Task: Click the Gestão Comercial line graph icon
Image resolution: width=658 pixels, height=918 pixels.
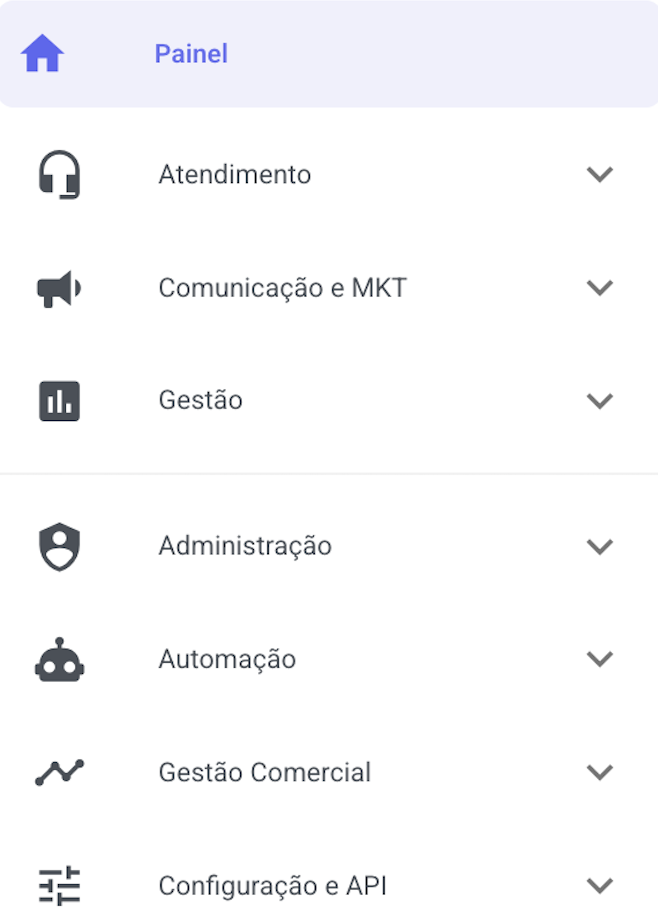Action: [59, 773]
